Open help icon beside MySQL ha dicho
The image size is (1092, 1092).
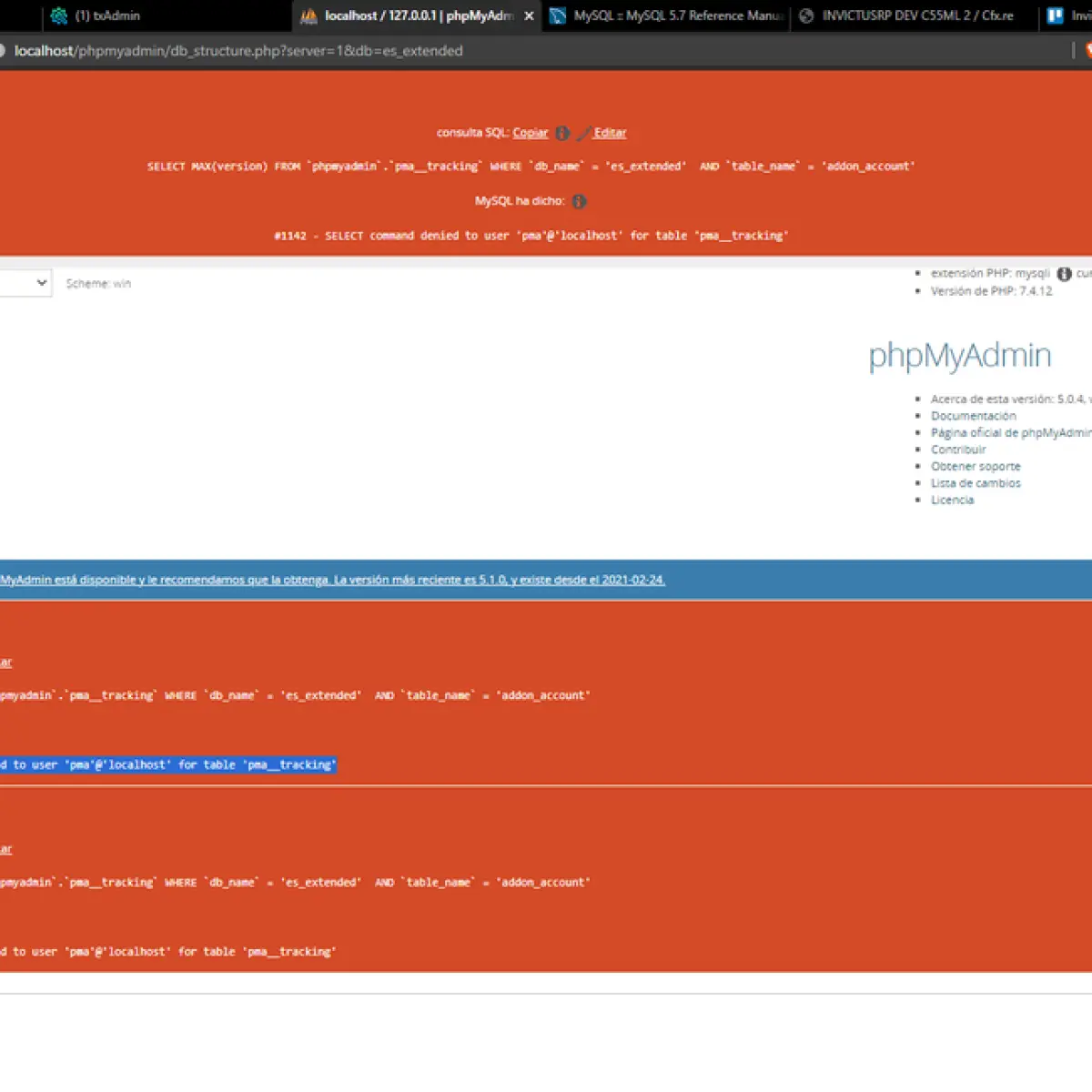(x=579, y=201)
